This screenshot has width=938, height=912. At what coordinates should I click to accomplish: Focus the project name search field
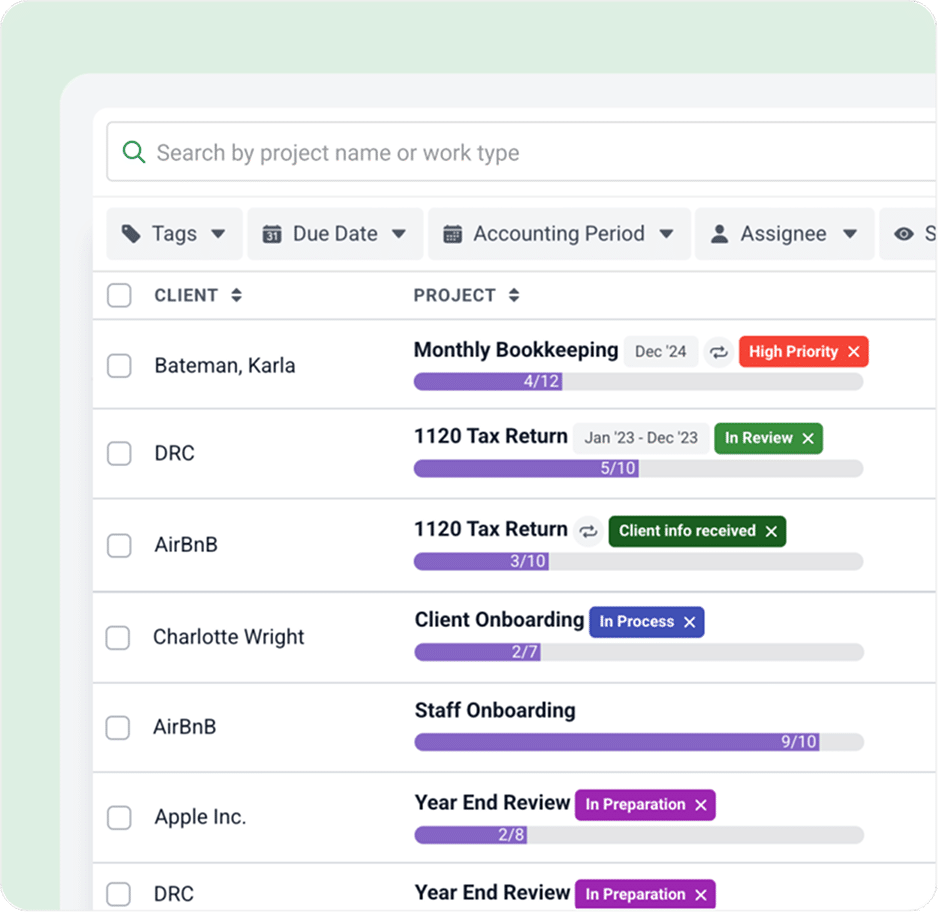(520, 153)
